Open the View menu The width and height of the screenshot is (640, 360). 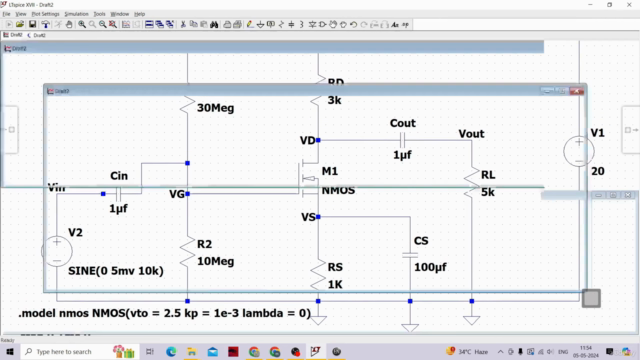pyautogui.click(x=21, y=14)
